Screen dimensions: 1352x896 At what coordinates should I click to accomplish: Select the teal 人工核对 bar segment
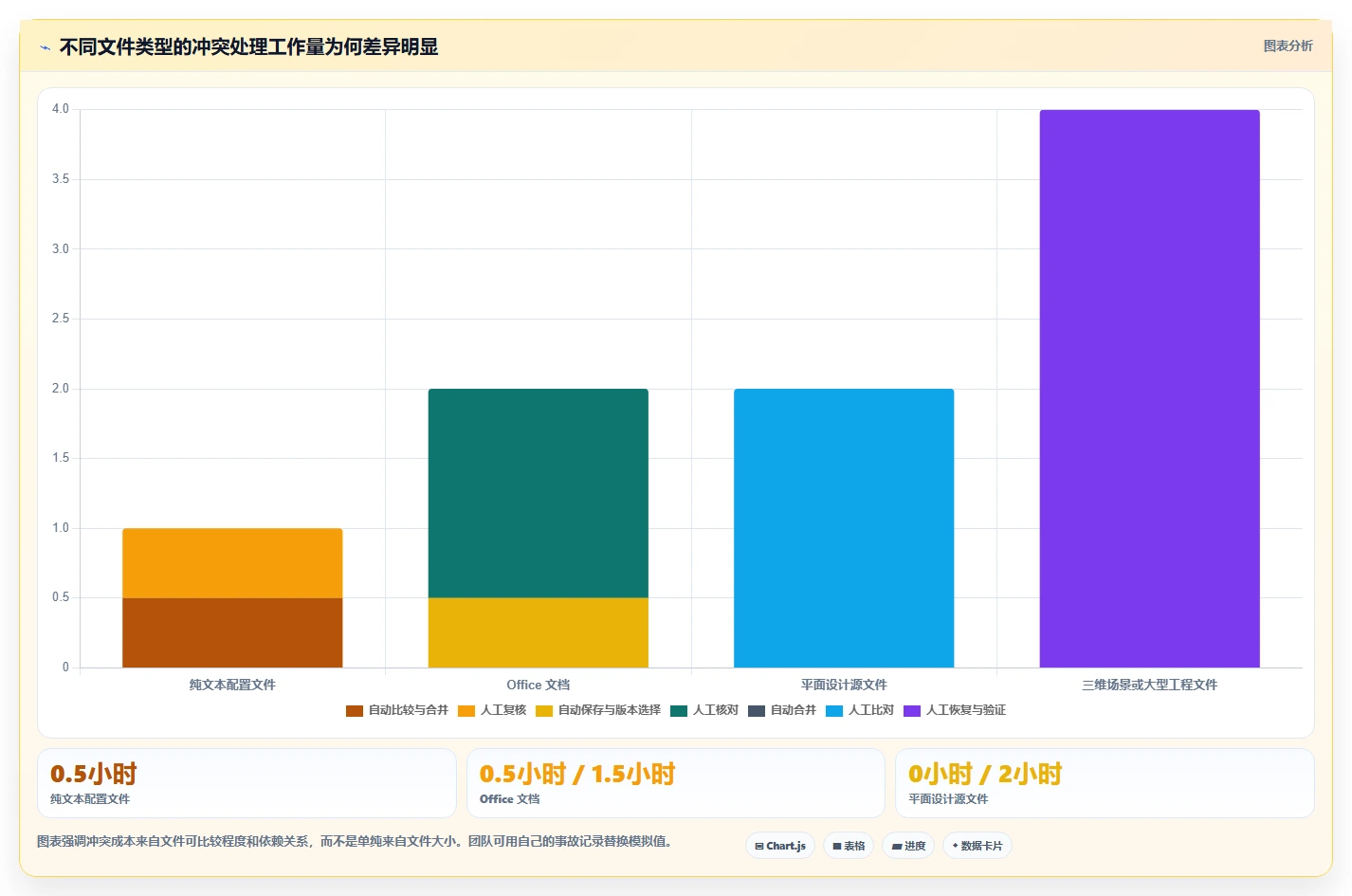coord(539,493)
